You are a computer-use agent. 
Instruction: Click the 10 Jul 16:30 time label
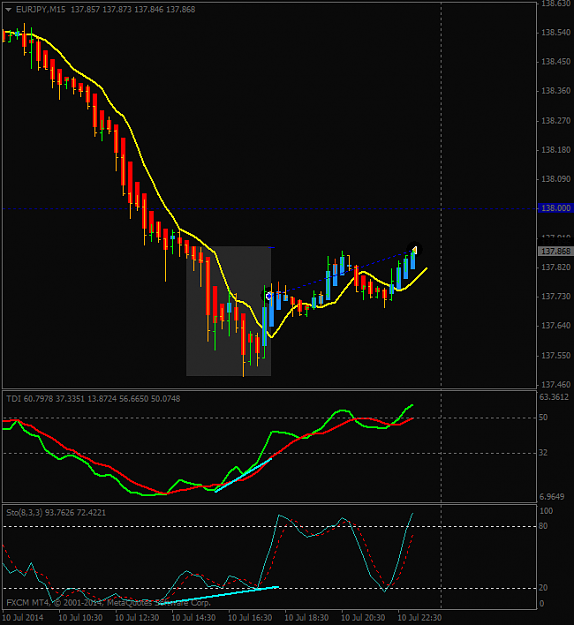(250, 618)
